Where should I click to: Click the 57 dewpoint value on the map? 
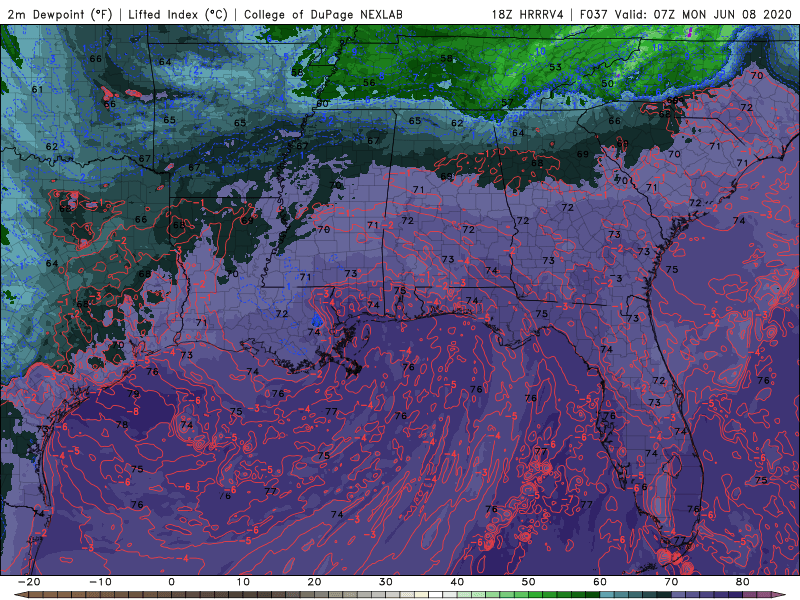click(x=507, y=103)
